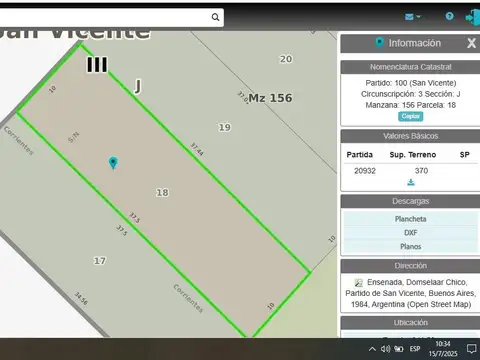Open the help question mark icon
Viewport: 480px width, 360px height.
pyautogui.click(x=449, y=16)
